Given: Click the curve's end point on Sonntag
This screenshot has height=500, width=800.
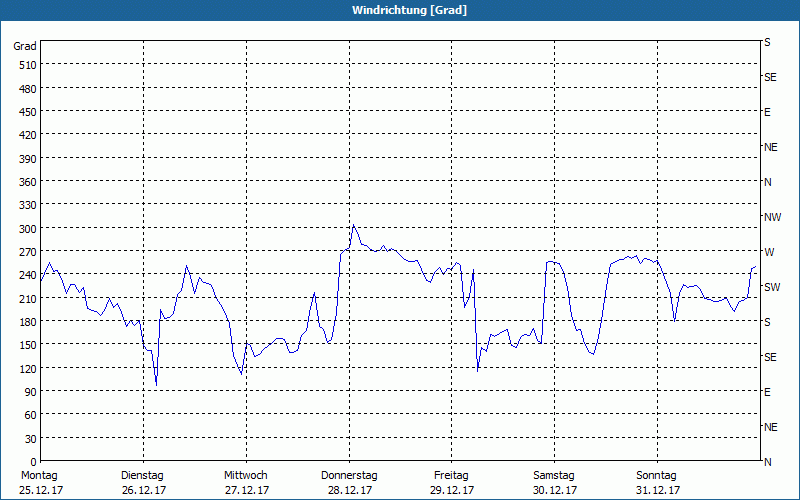Looking at the screenshot, I should tap(756, 266).
